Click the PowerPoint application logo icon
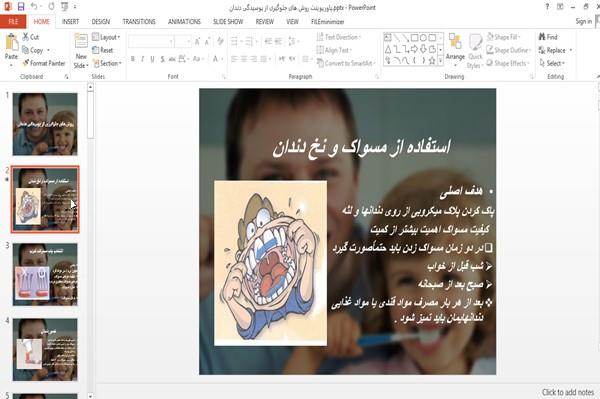This screenshot has width=600, height=399. tap(7, 7)
